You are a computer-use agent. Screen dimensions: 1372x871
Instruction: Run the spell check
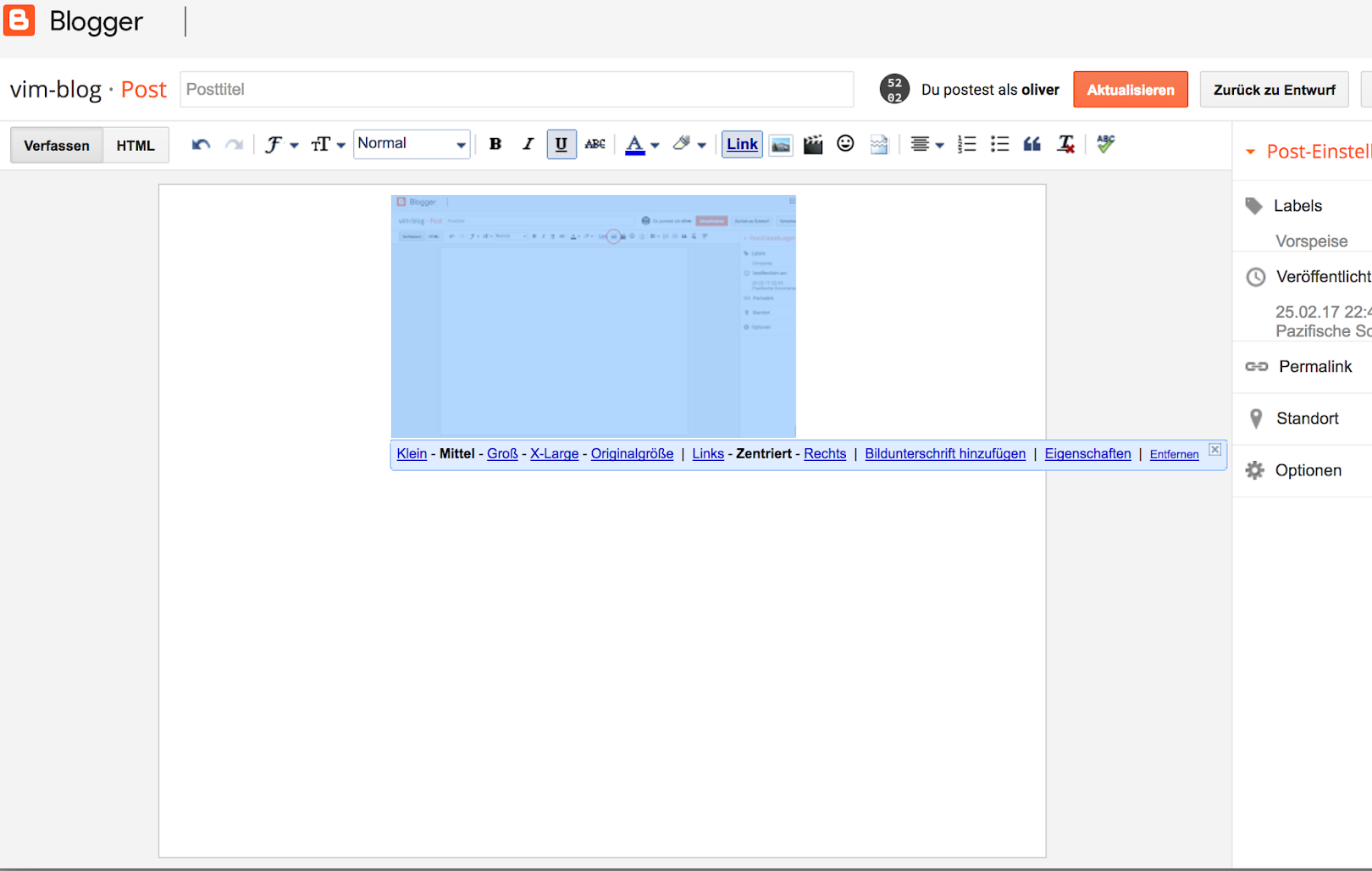[1105, 144]
